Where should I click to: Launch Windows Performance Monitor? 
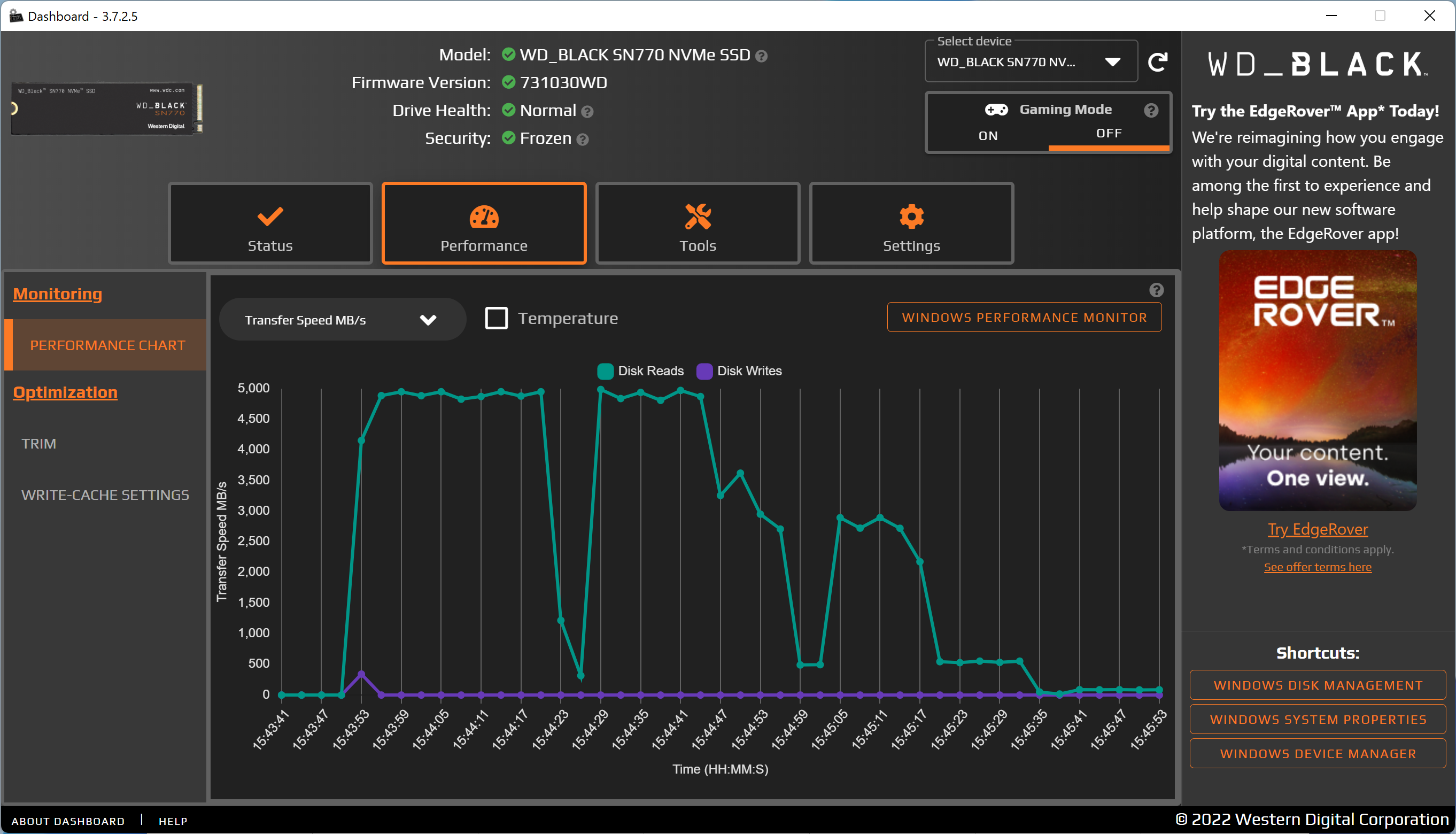[x=1024, y=318]
